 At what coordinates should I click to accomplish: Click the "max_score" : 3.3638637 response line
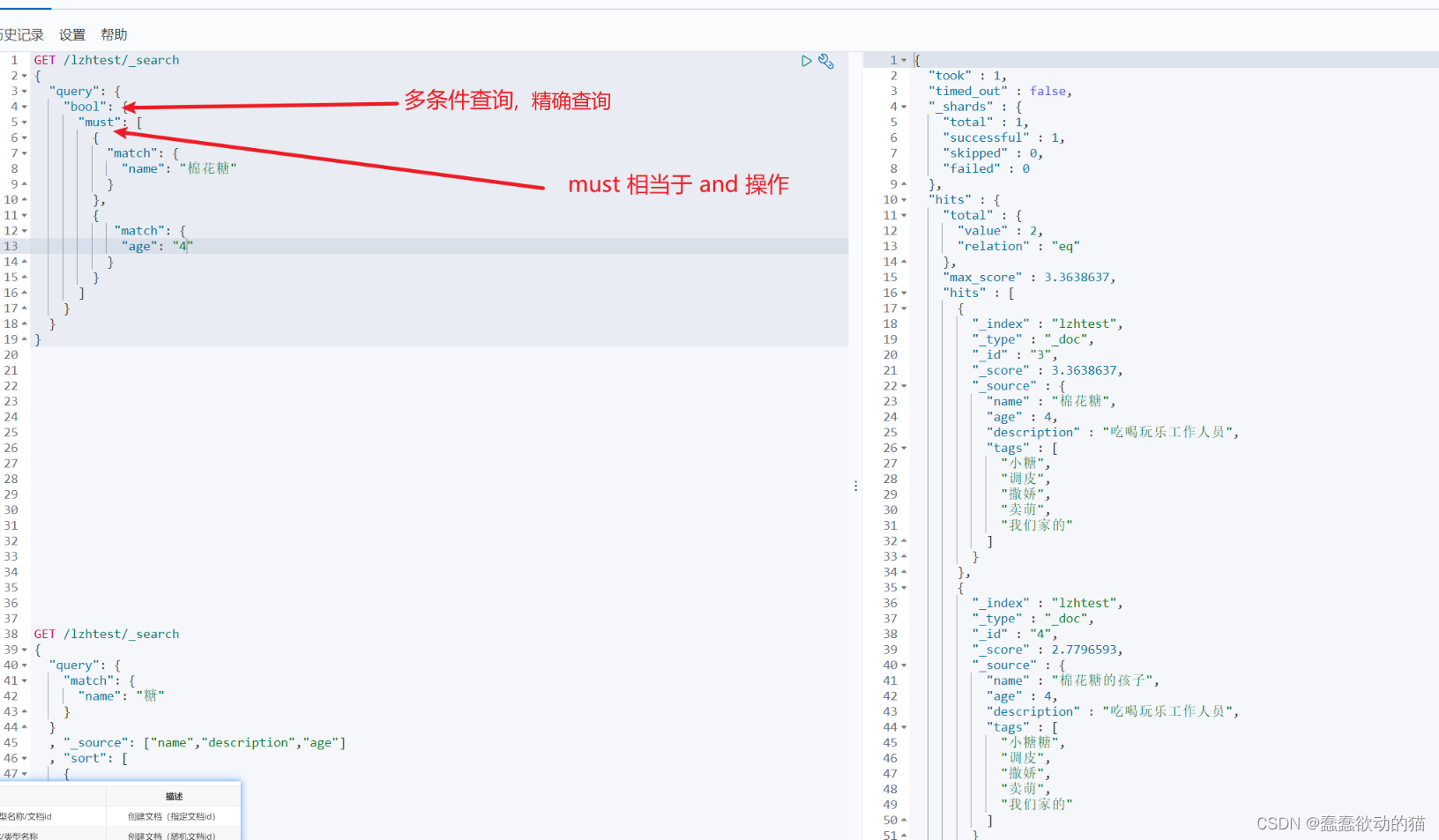tap(1030, 278)
